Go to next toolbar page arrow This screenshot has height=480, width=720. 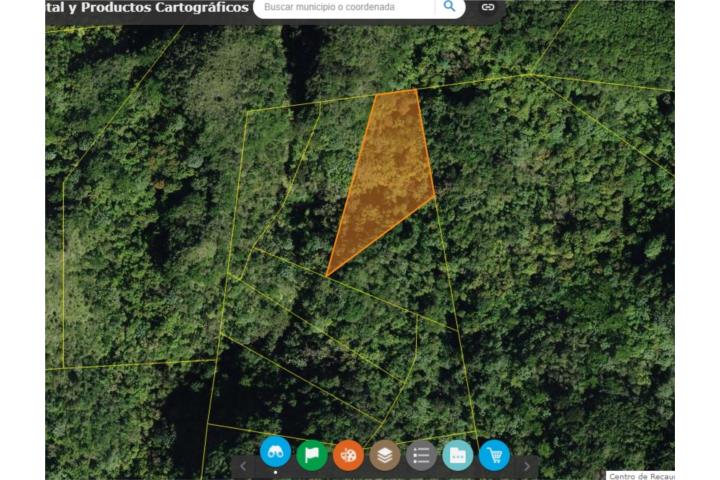[527, 467]
